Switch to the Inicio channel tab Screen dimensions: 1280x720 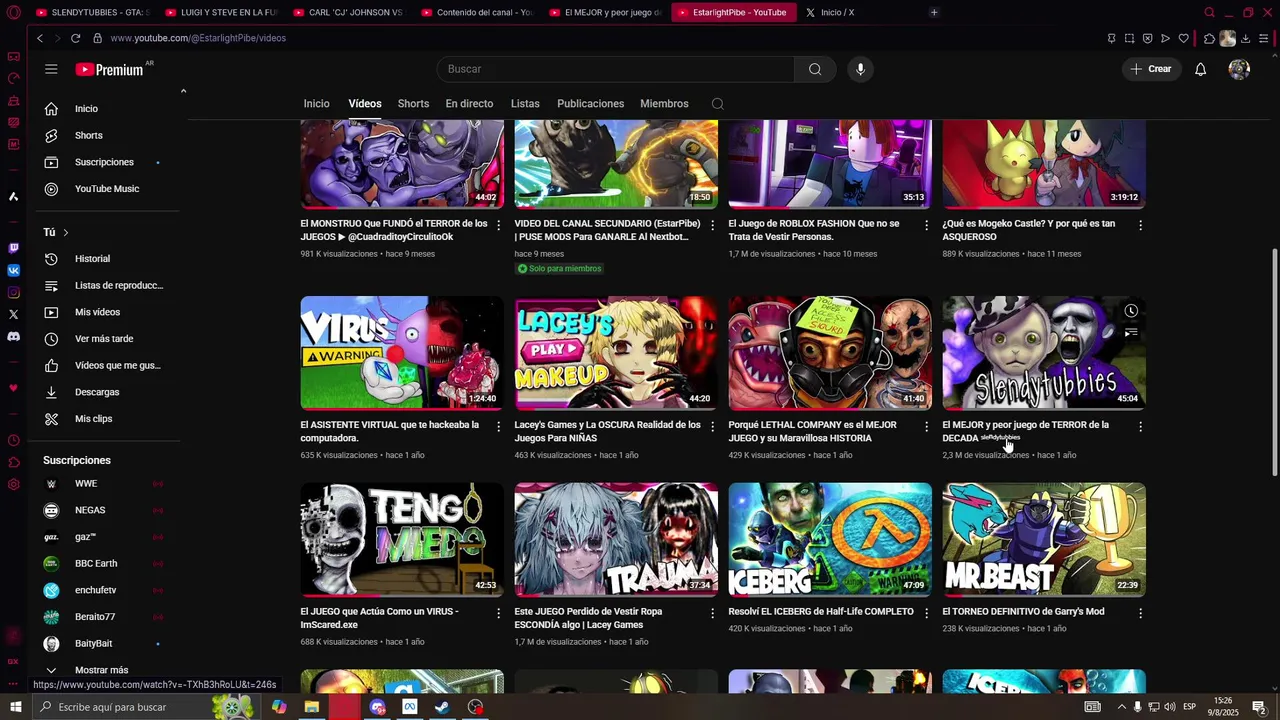click(316, 104)
